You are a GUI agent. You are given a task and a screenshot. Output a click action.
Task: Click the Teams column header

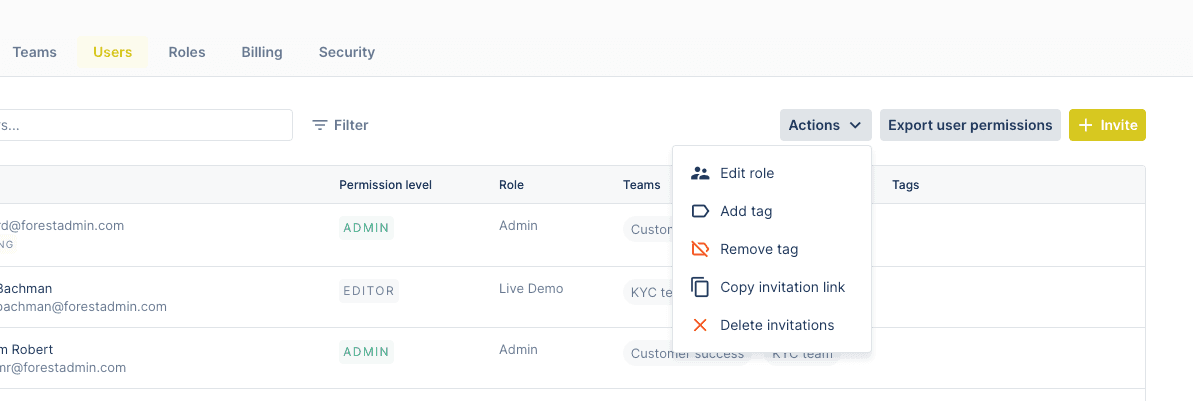click(641, 185)
